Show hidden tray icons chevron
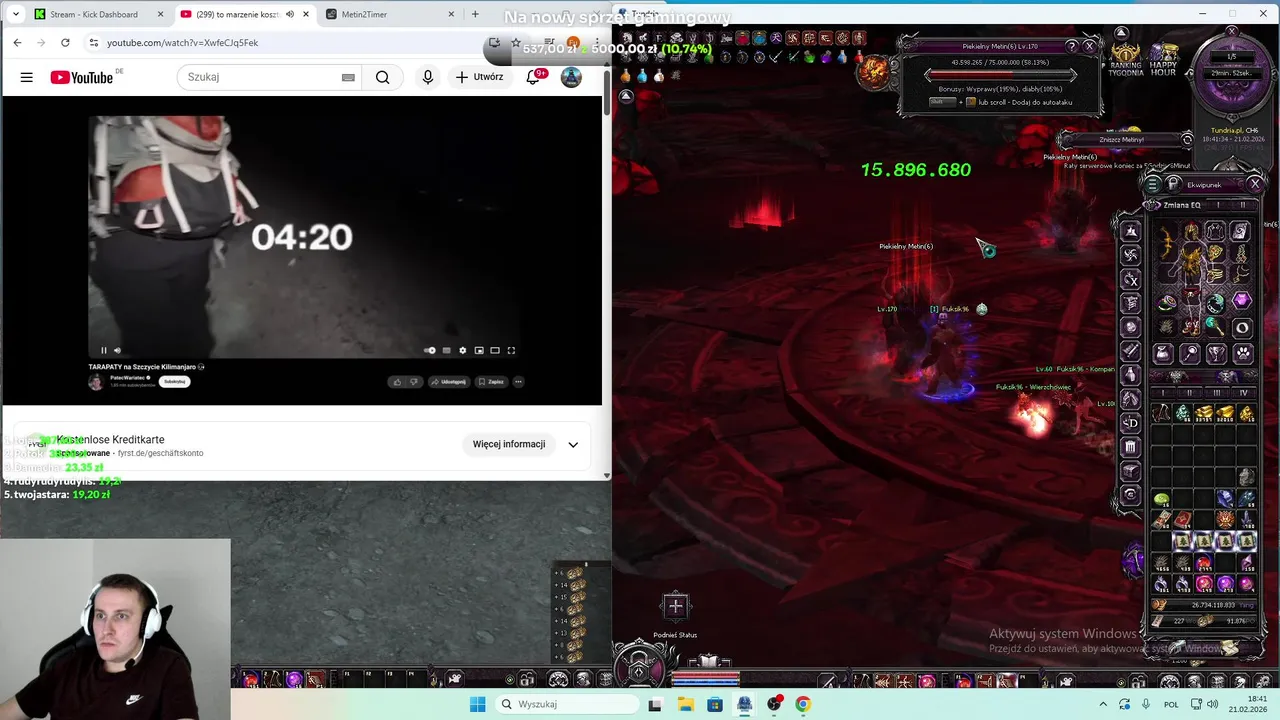The width and height of the screenshot is (1280, 720). click(1103, 704)
